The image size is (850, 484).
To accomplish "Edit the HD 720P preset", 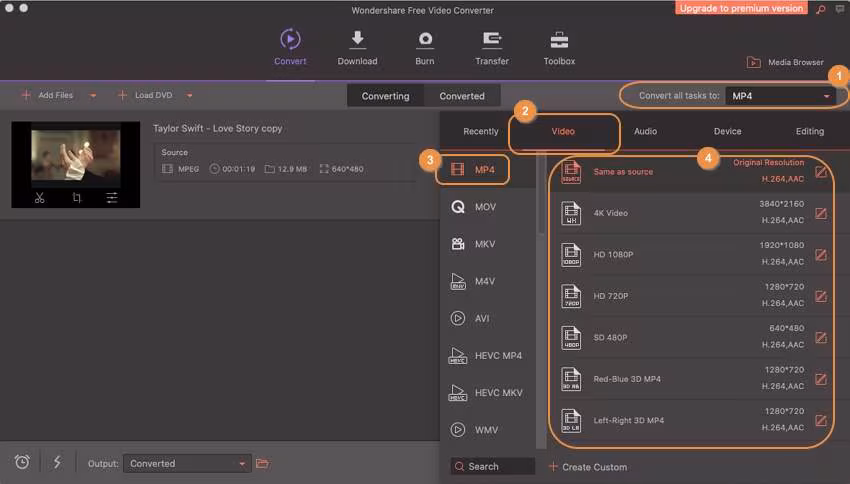I will (821, 296).
